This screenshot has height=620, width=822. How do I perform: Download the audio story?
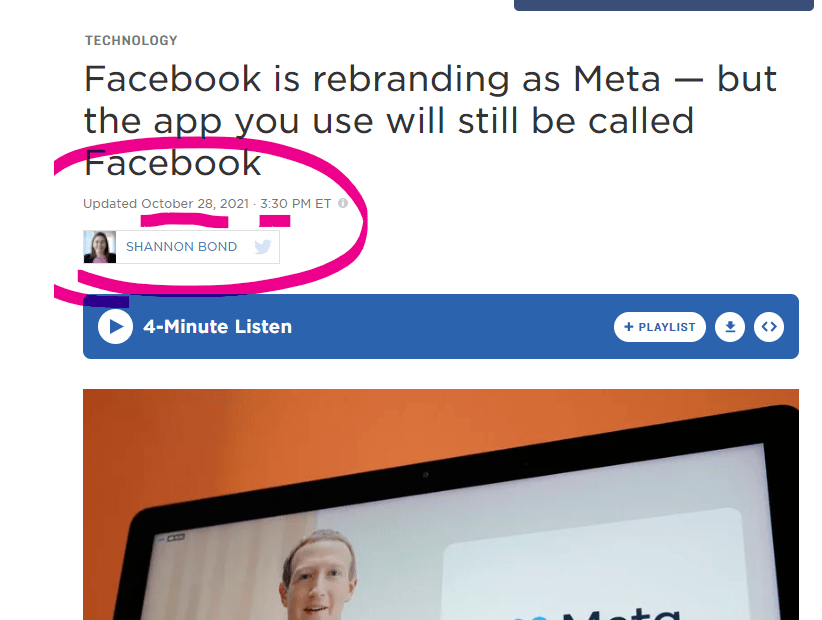click(730, 327)
